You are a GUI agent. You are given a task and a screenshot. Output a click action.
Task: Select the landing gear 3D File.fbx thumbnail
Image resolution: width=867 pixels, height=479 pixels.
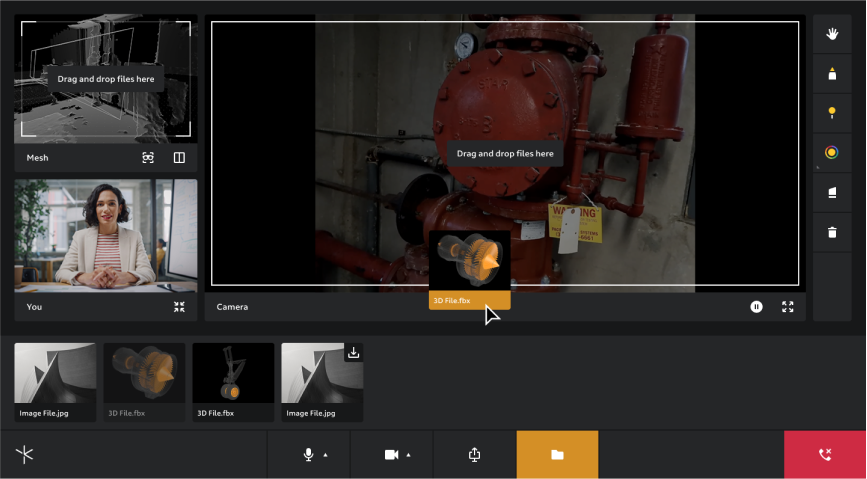[233, 382]
